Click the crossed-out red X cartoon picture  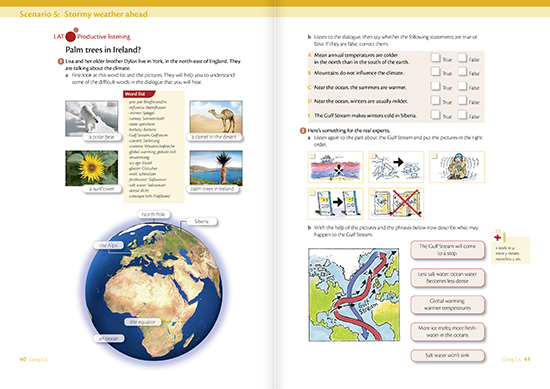click(396, 203)
